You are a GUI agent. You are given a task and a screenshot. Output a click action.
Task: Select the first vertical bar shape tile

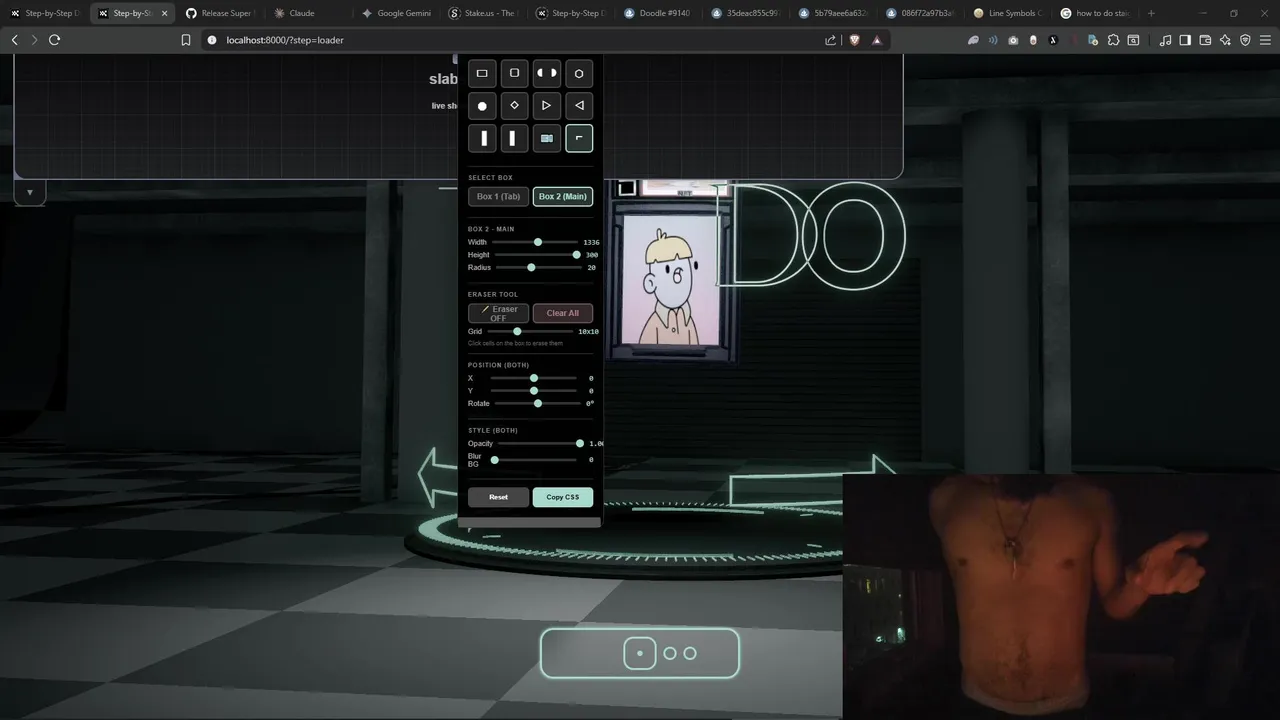tap(482, 138)
